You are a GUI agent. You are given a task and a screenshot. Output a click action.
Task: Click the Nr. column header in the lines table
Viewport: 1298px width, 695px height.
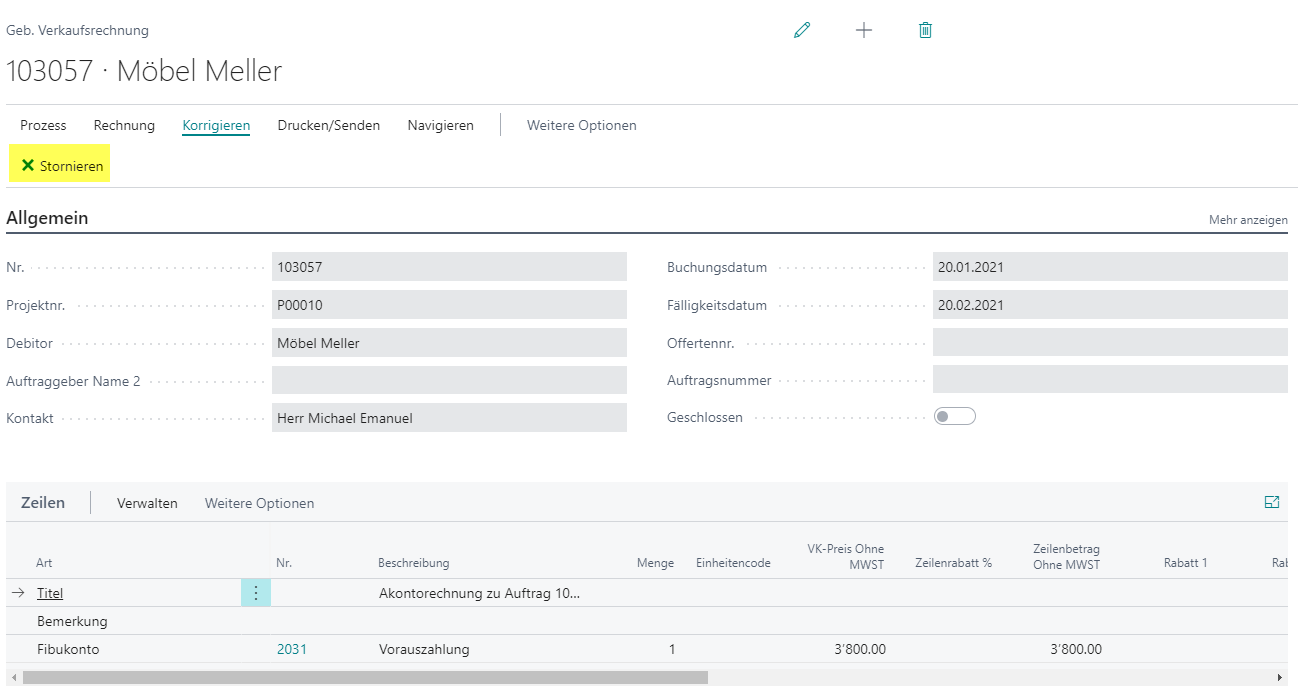coord(284,563)
